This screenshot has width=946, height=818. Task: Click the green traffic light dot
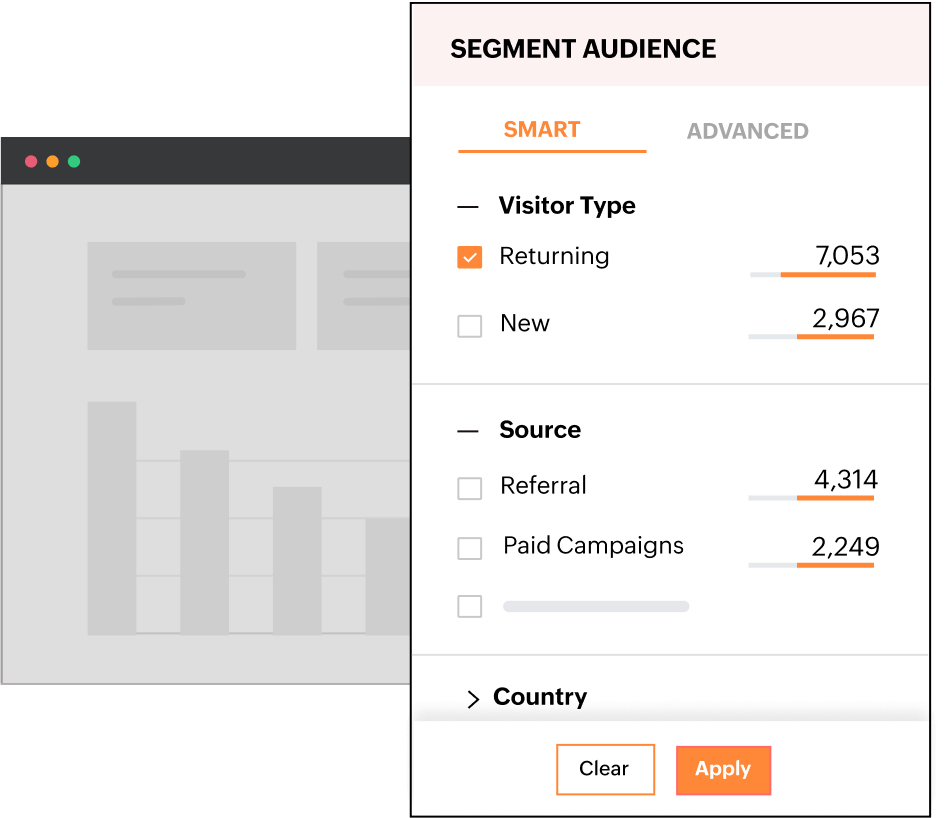[x=73, y=161]
